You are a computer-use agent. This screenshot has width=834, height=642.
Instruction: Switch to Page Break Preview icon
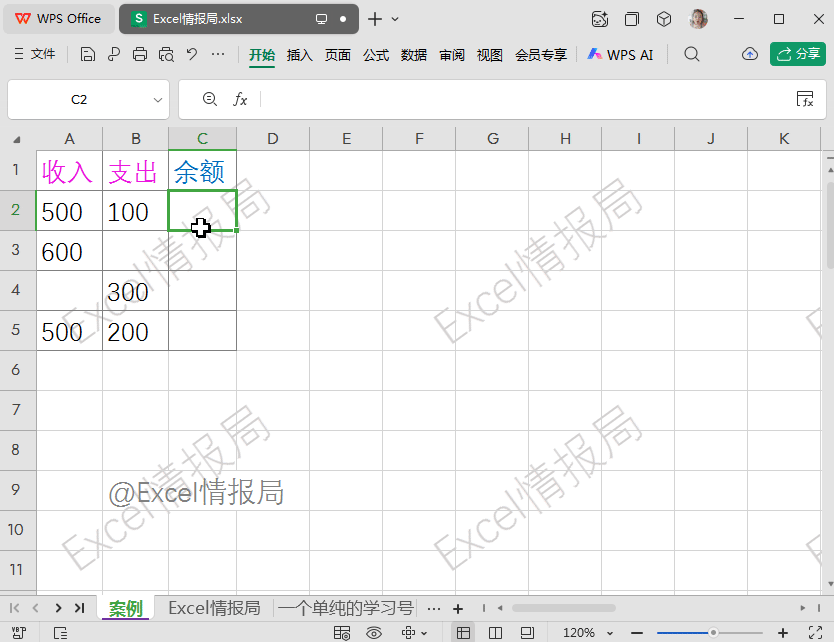click(x=495, y=632)
